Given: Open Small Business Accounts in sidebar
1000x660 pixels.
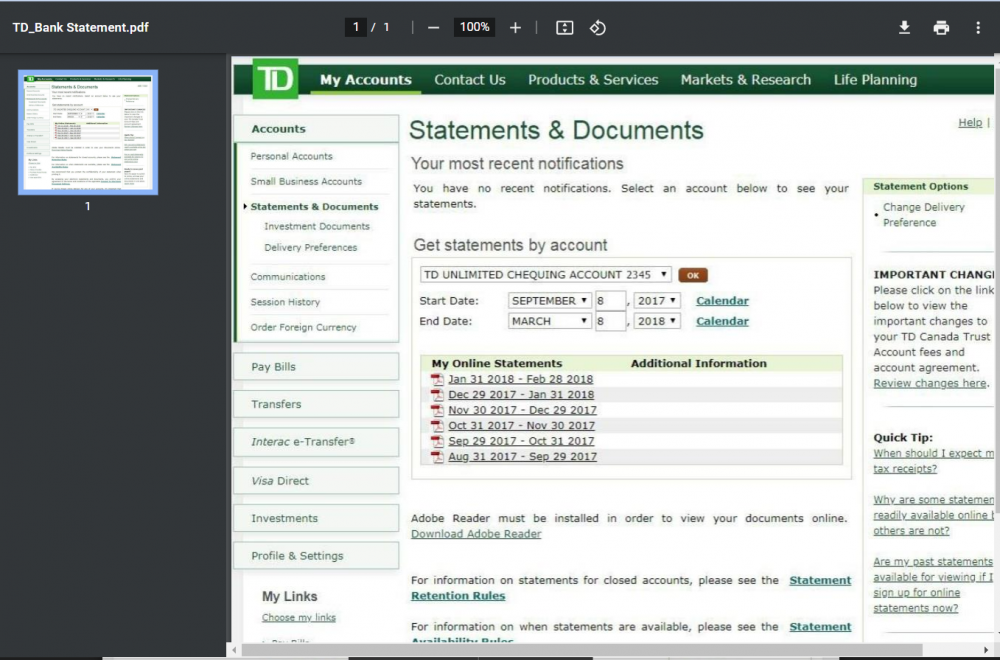Looking at the screenshot, I should point(306,182).
